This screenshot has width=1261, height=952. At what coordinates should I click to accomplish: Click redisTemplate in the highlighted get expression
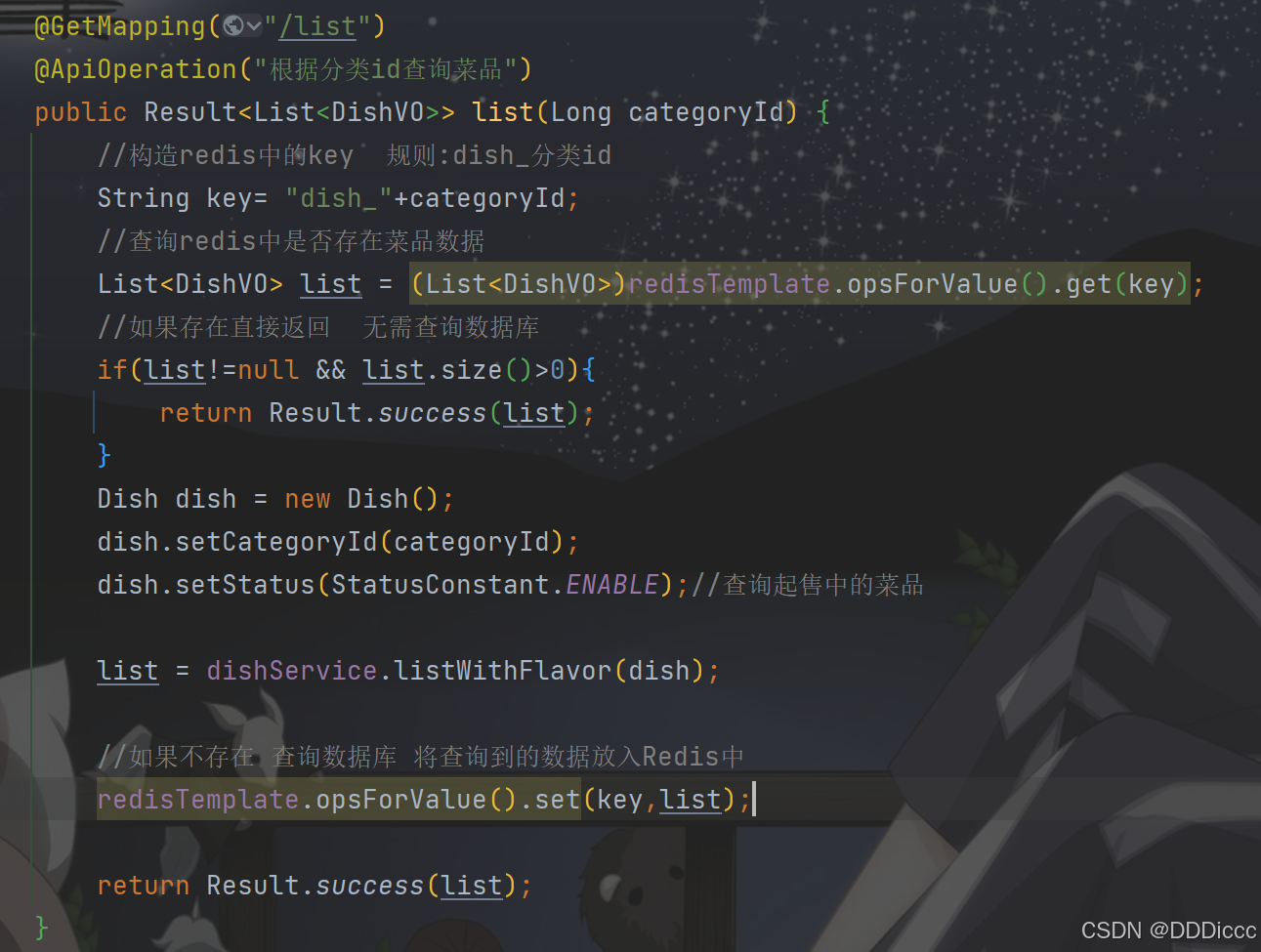coord(729,284)
